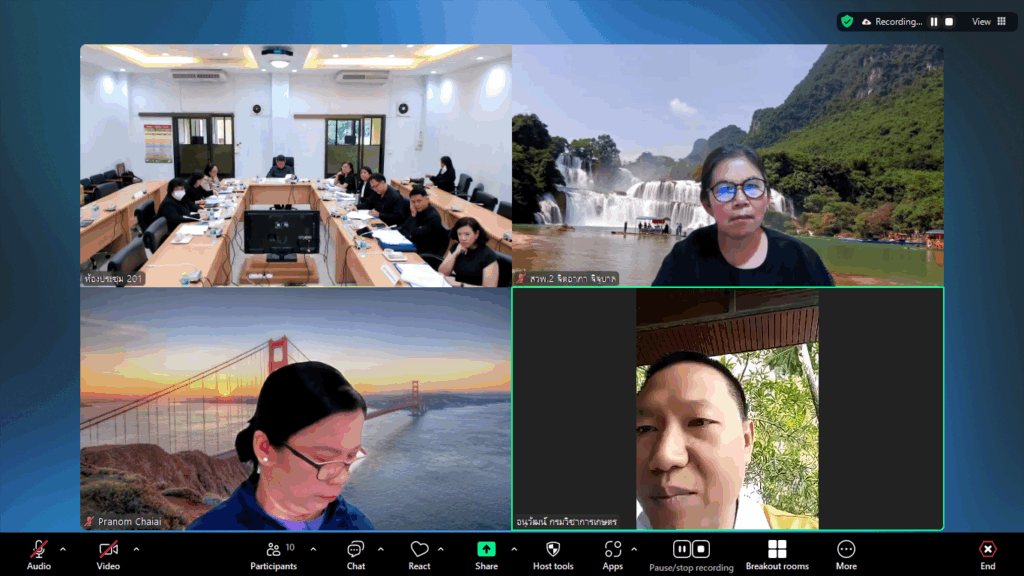Expand video options chevron beside Video
Image resolution: width=1024 pixels, height=576 pixels.
pyautogui.click(x=136, y=549)
